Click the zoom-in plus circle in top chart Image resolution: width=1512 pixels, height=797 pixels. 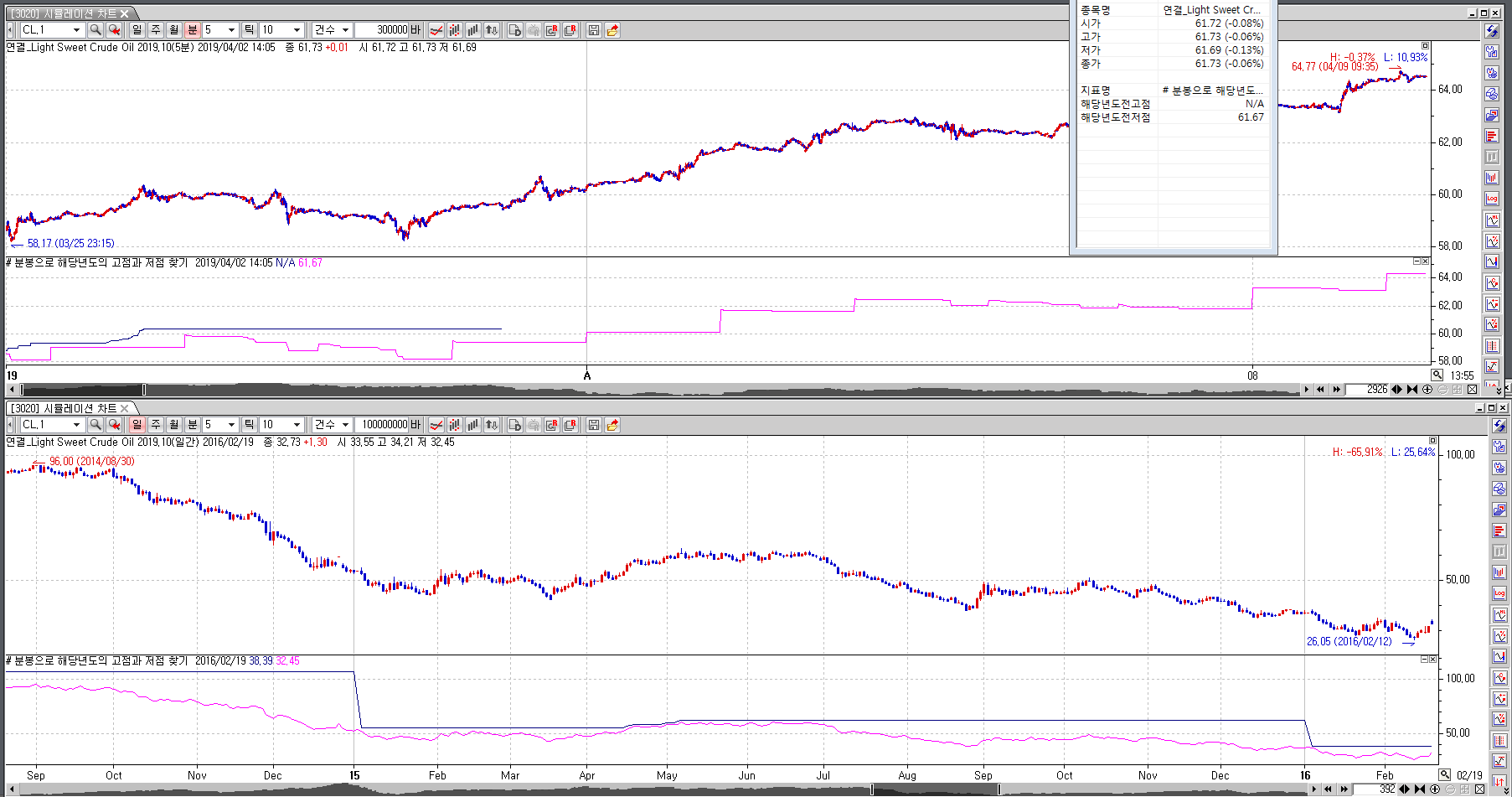click(x=1427, y=390)
